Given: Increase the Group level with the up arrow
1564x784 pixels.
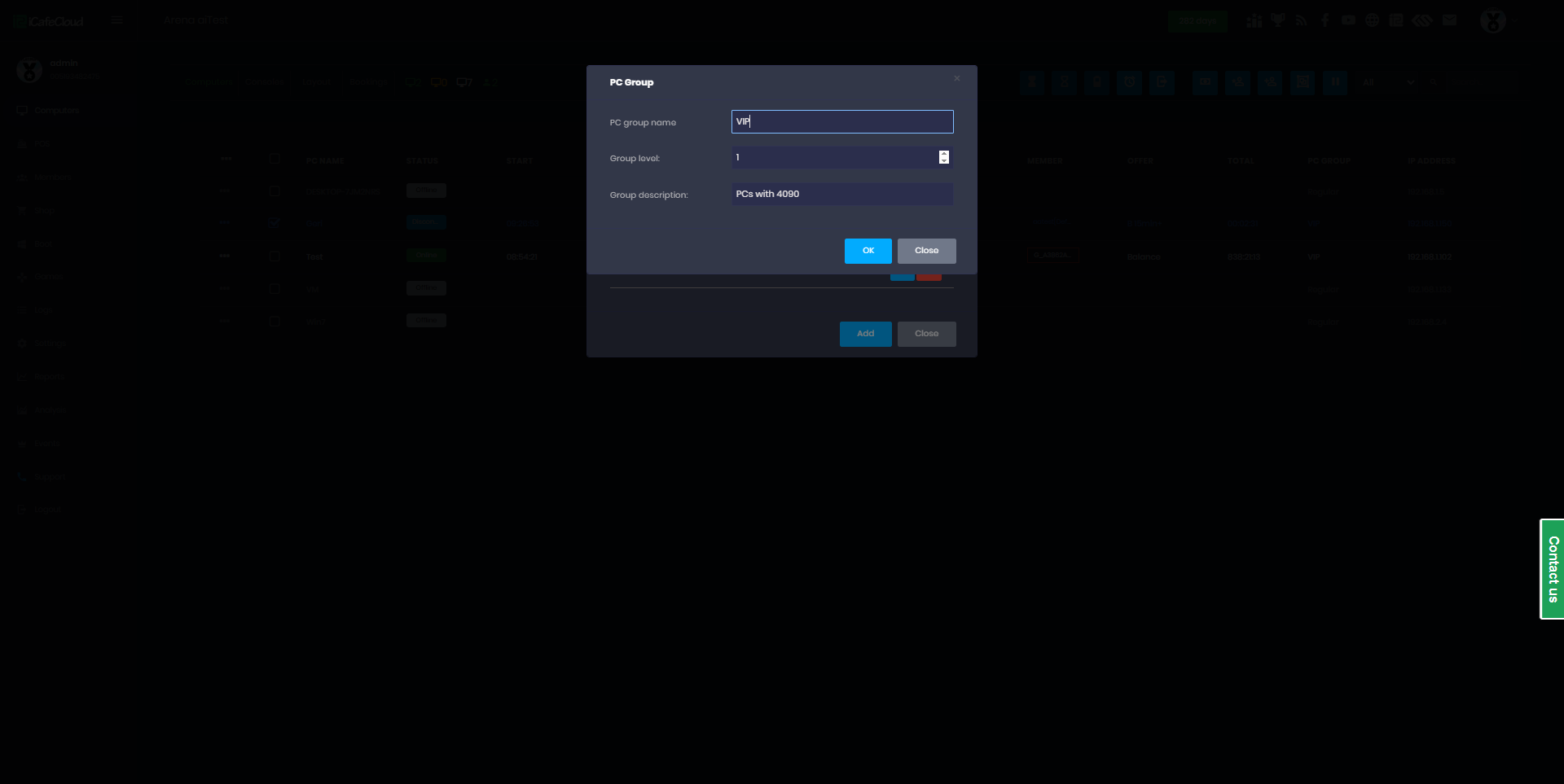Looking at the screenshot, I should [944, 154].
